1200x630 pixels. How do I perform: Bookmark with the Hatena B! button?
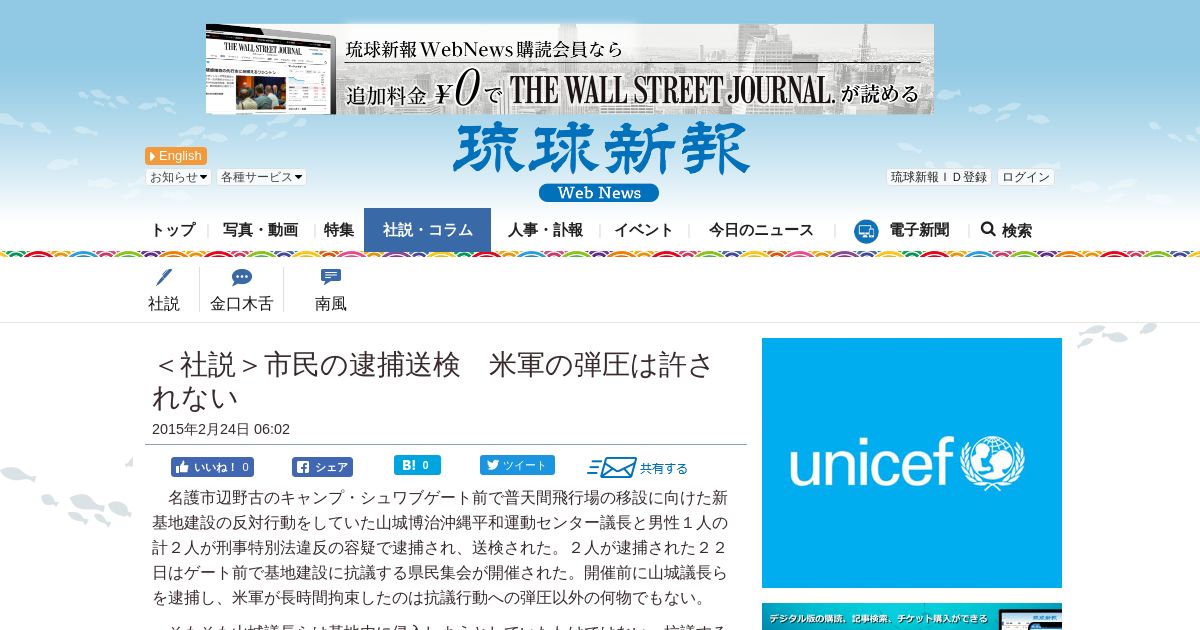click(x=417, y=465)
